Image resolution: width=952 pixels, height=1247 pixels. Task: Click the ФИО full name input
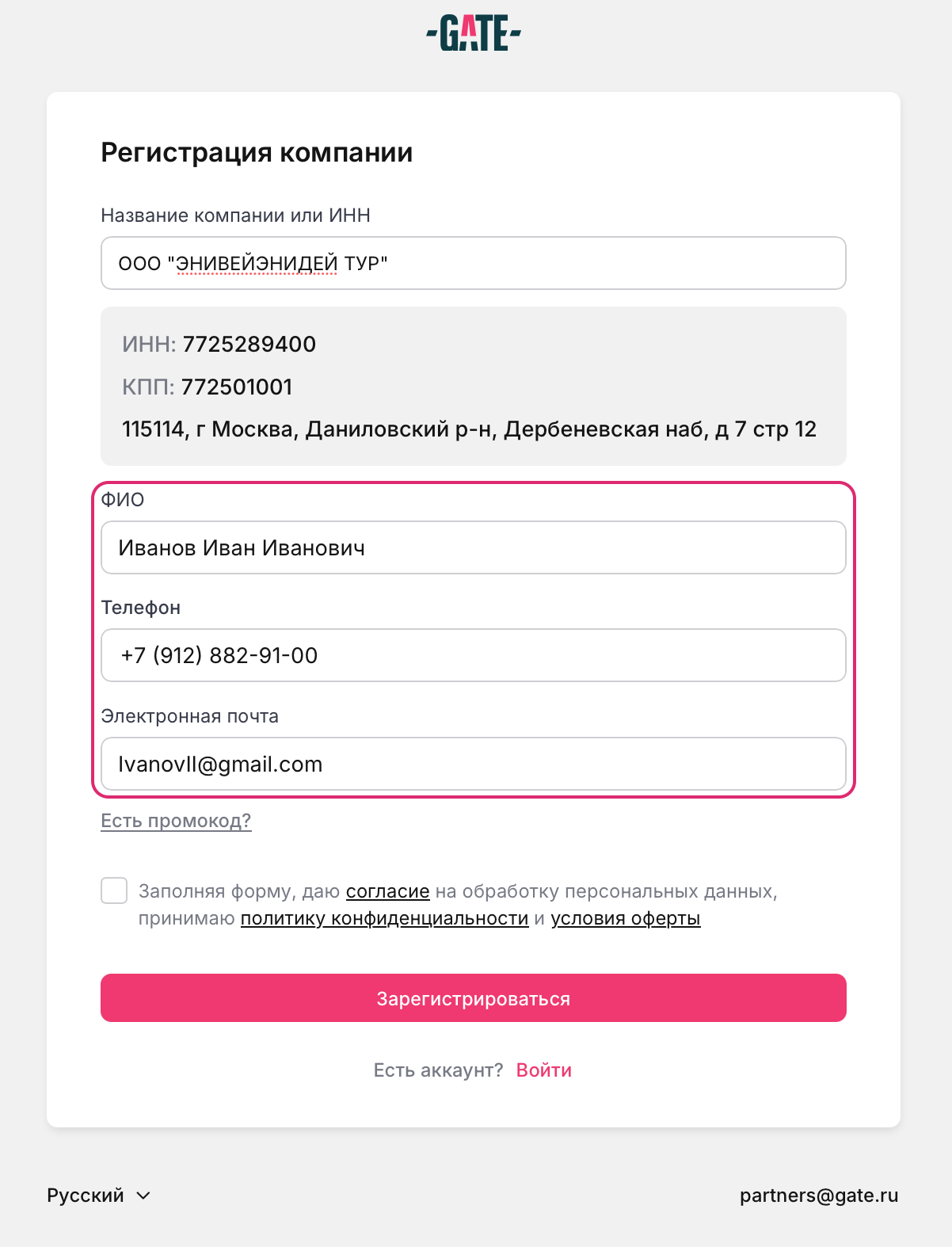pyautogui.click(x=473, y=547)
